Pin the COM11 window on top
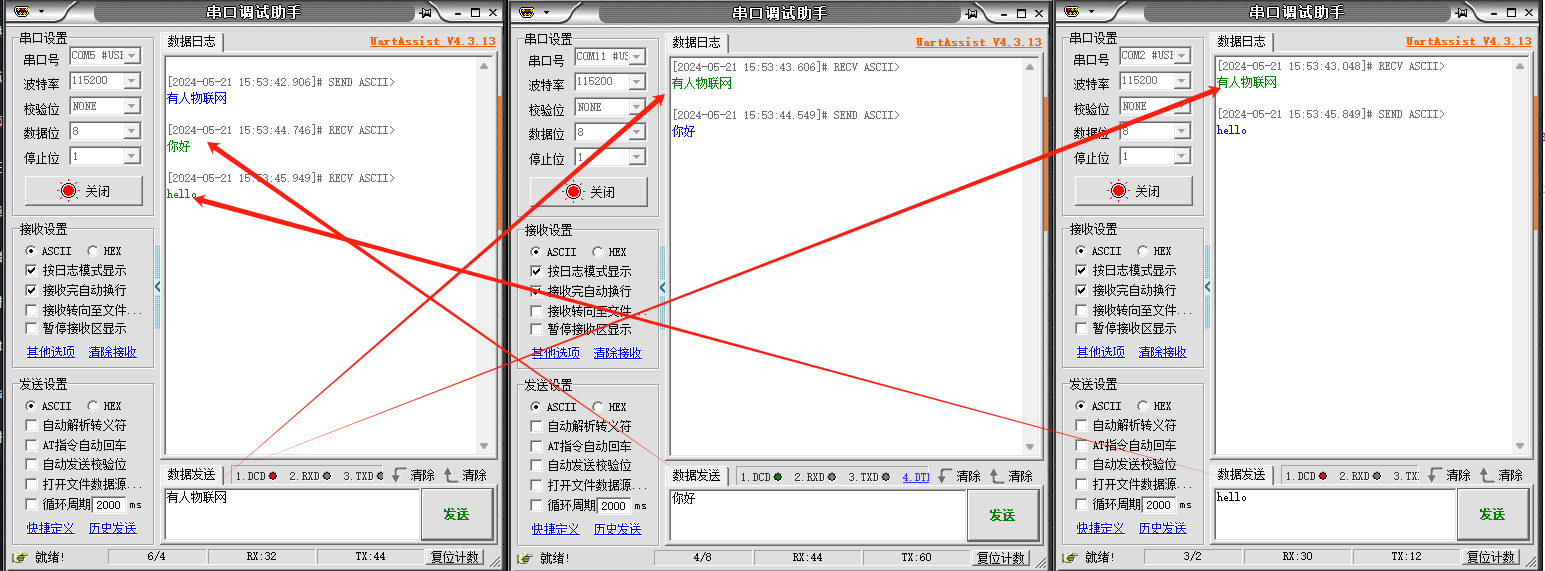Screen dimensions: 1545x571 [972, 13]
